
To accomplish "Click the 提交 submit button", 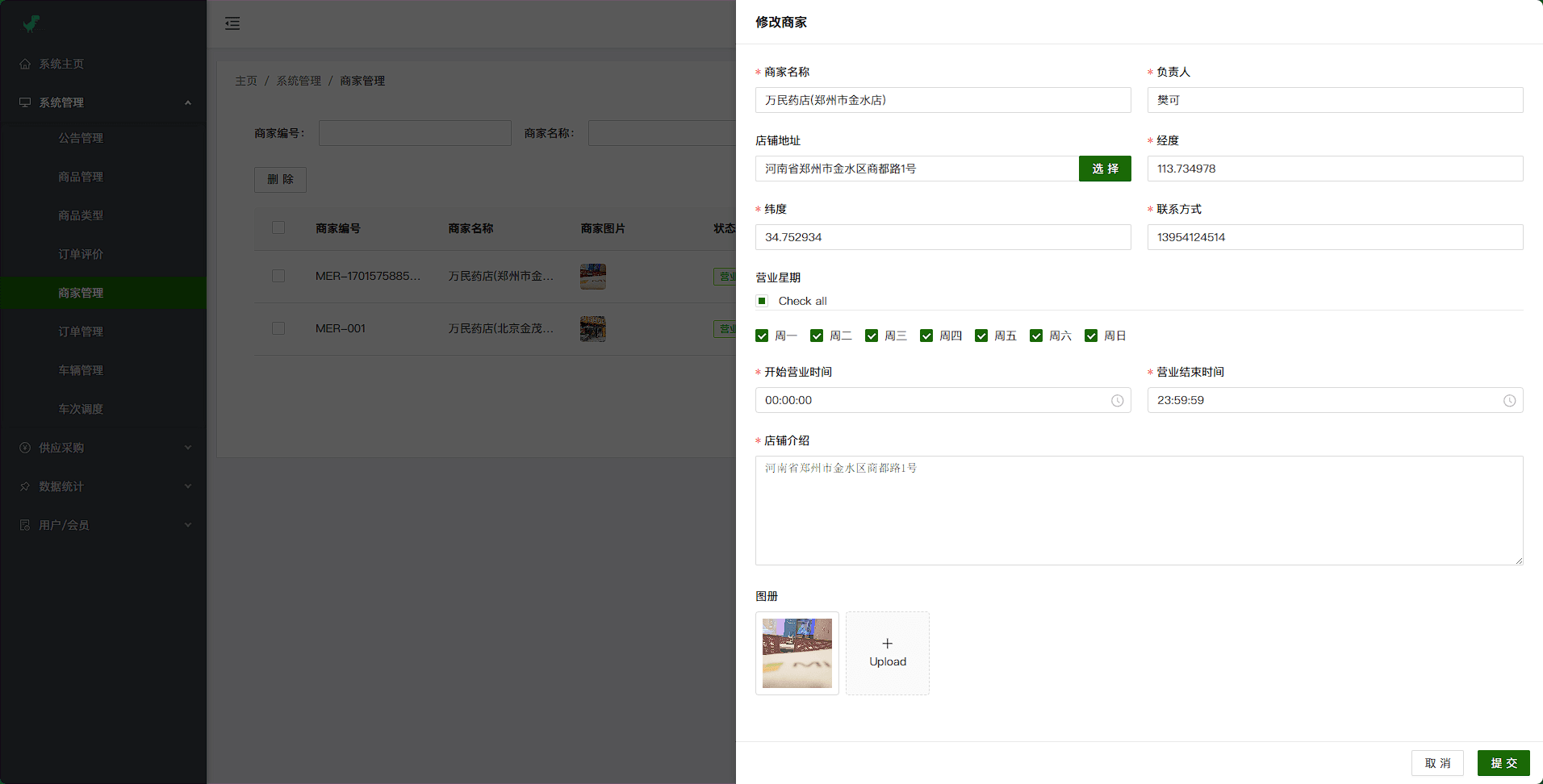I will click(1503, 763).
